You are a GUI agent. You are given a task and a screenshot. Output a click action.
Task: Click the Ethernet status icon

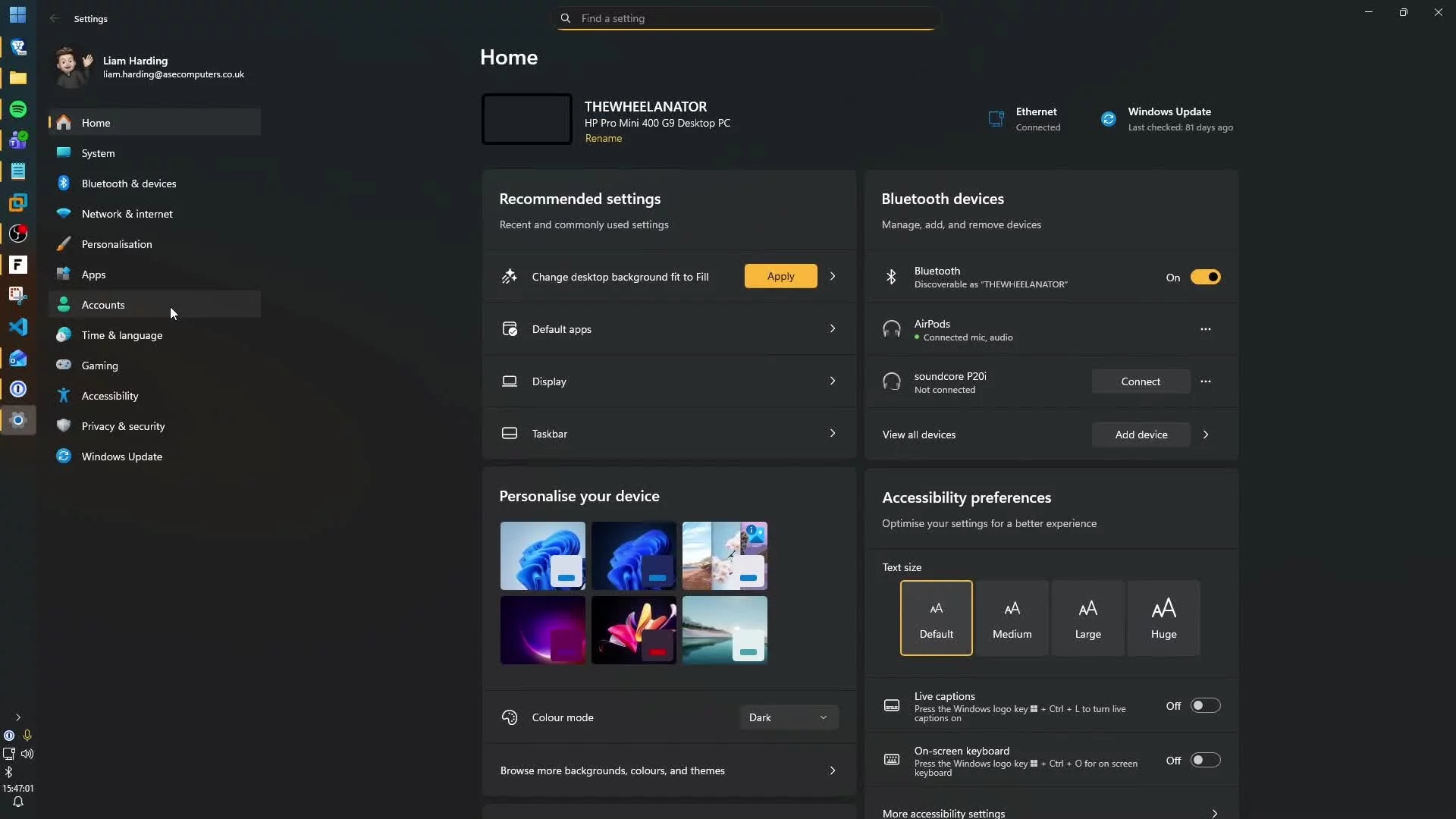coord(996,119)
